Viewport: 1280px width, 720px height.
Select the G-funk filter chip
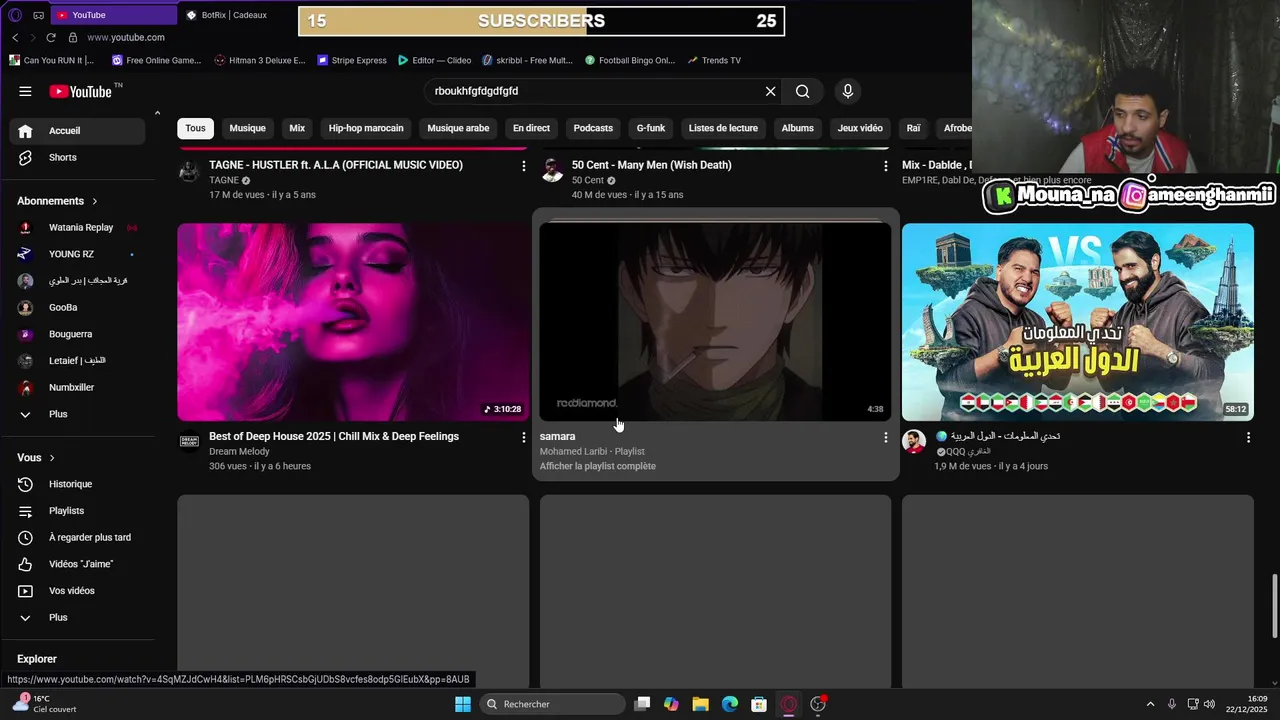651,128
